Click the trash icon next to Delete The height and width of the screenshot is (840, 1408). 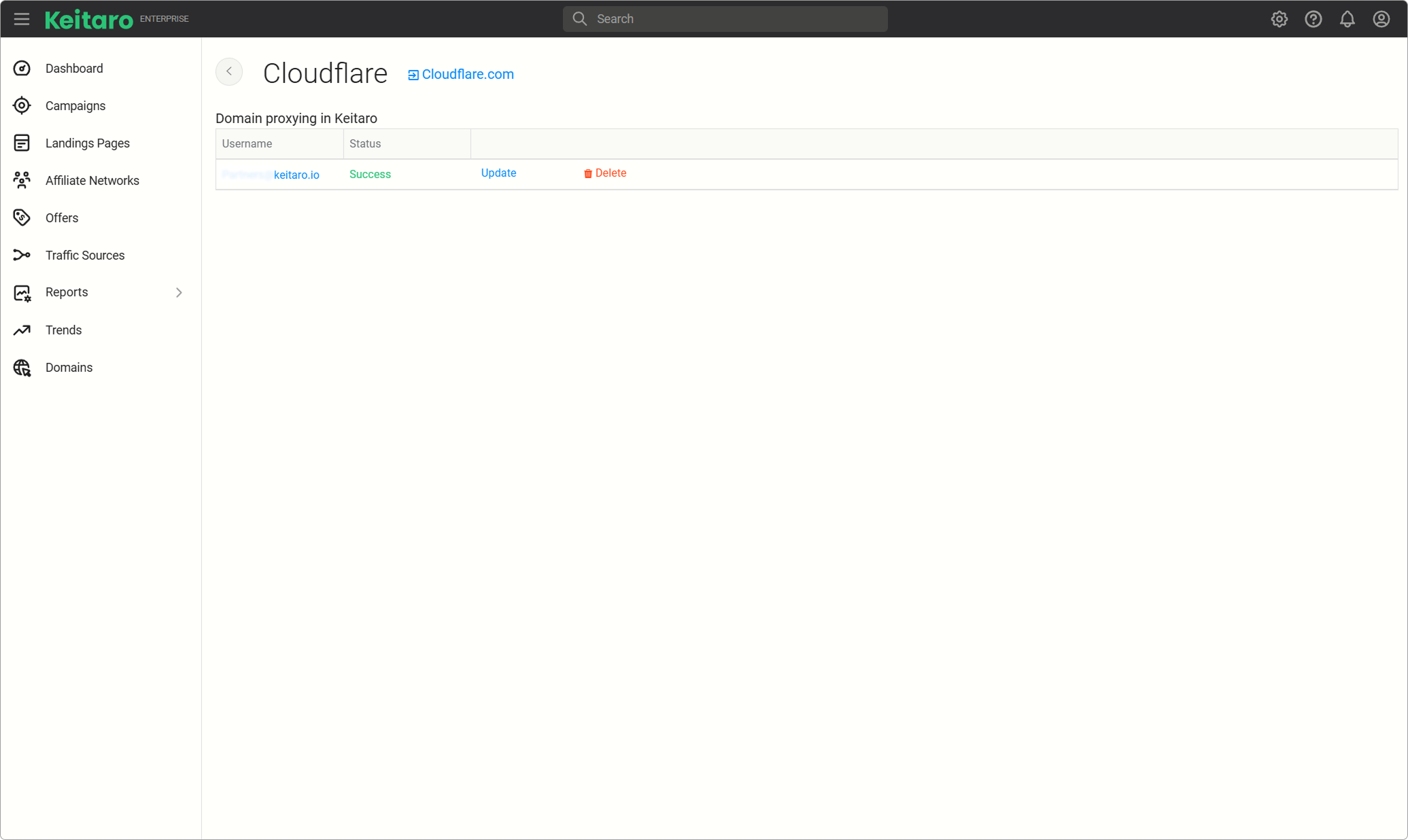coord(588,173)
